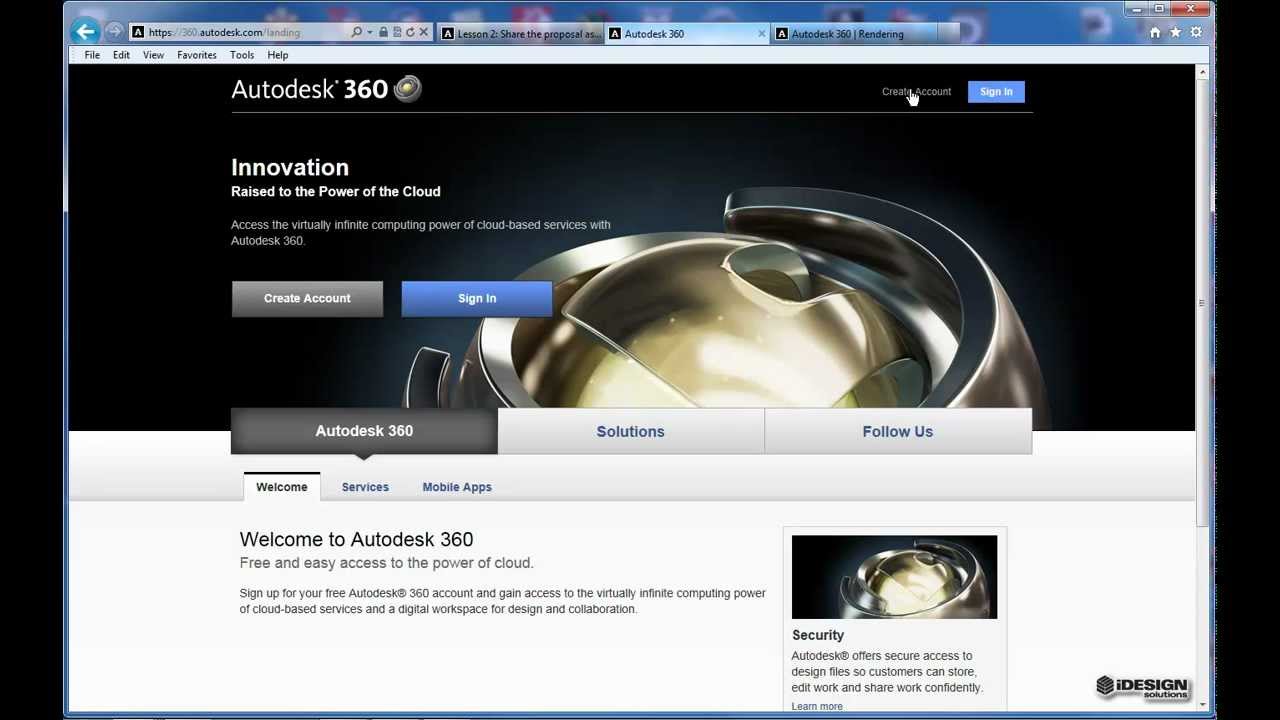Select the Welcome sub-tab

[x=282, y=487]
